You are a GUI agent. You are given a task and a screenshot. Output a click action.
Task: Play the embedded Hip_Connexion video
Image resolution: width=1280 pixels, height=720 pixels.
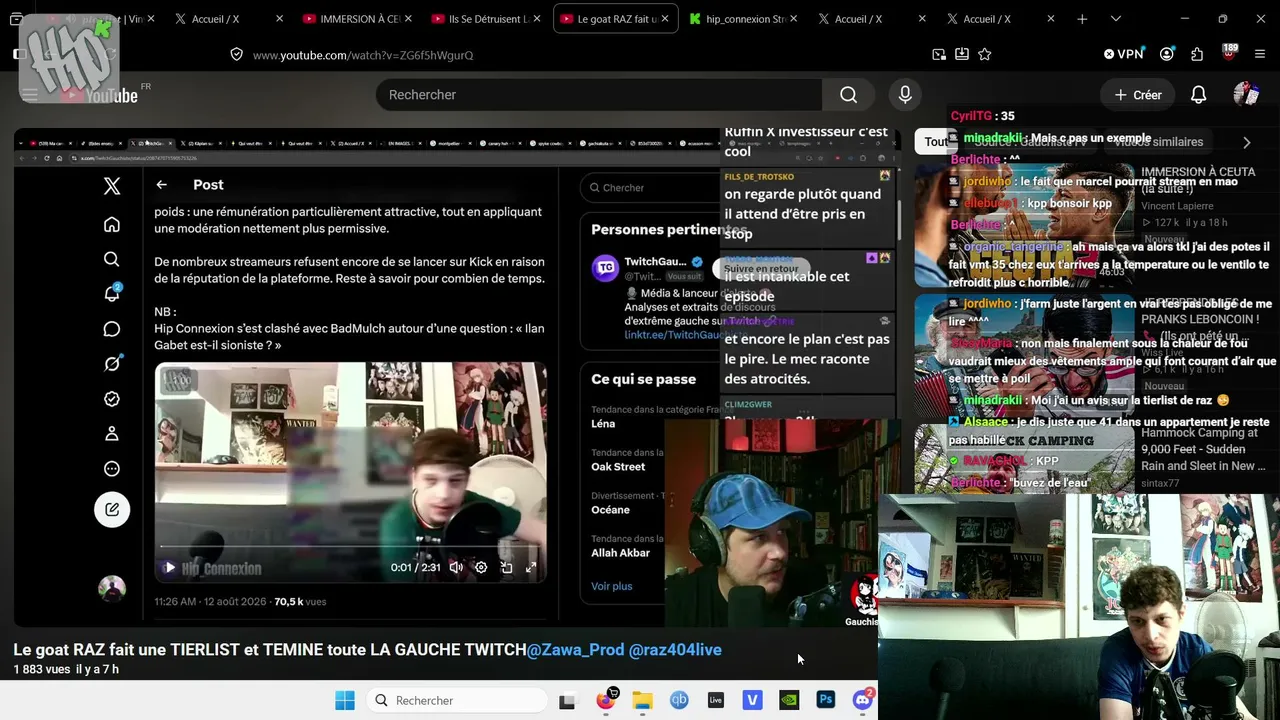point(169,568)
